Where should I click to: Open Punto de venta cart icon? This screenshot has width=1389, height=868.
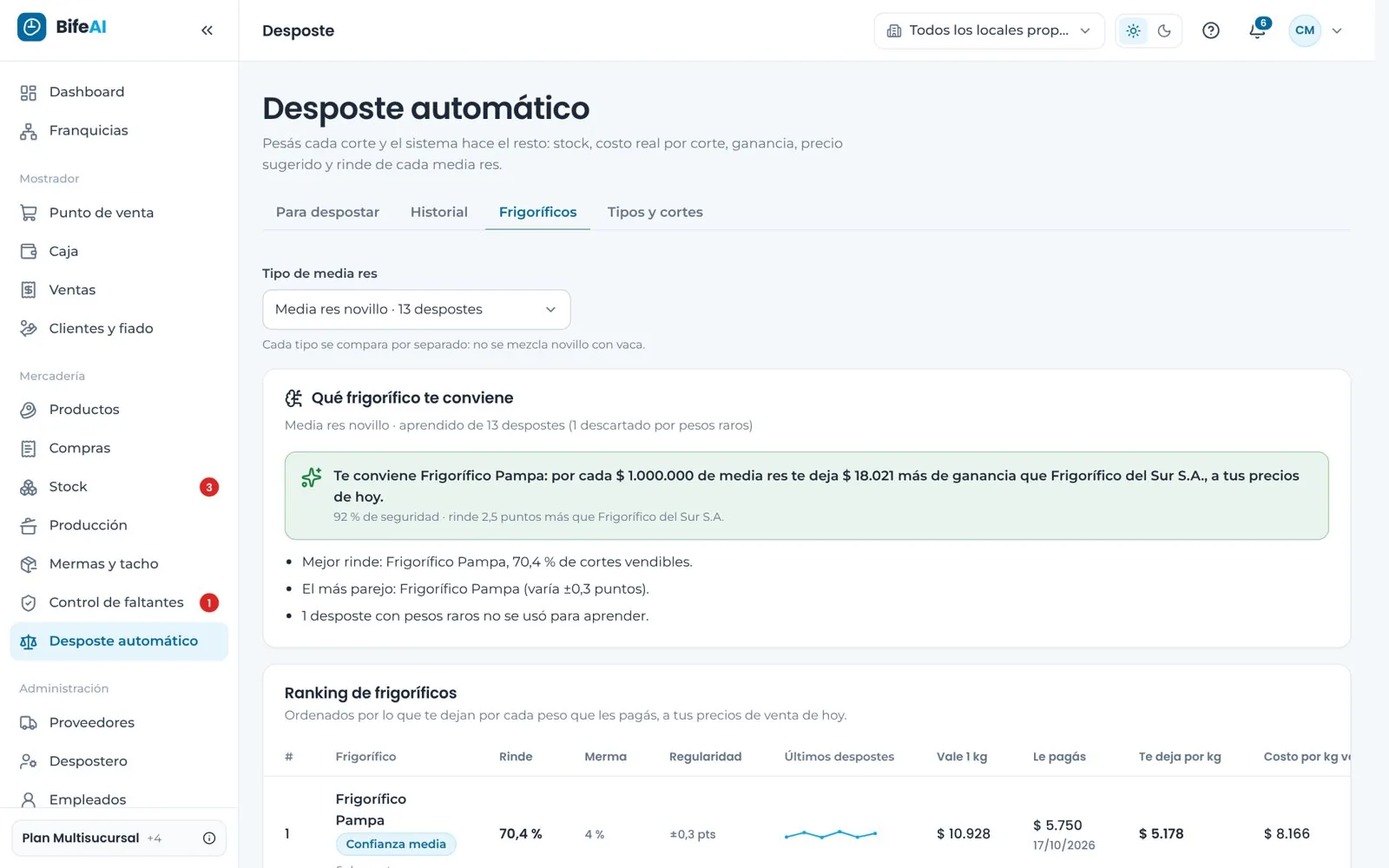(x=29, y=213)
